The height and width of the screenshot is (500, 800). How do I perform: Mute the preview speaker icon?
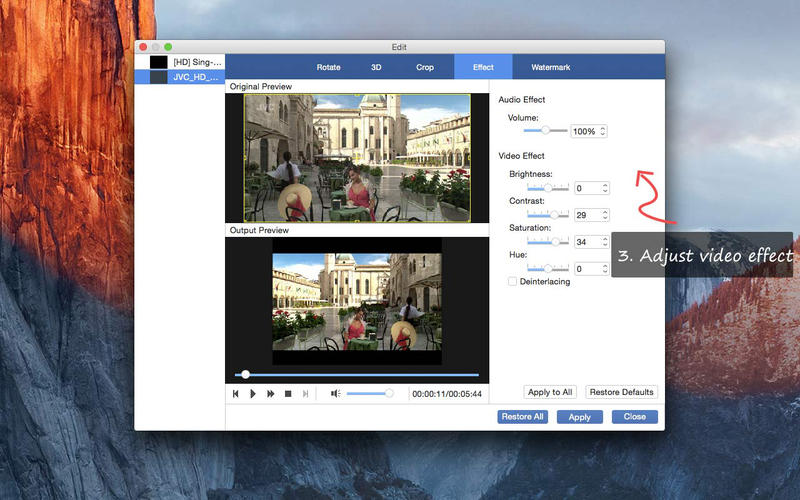click(x=335, y=393)
